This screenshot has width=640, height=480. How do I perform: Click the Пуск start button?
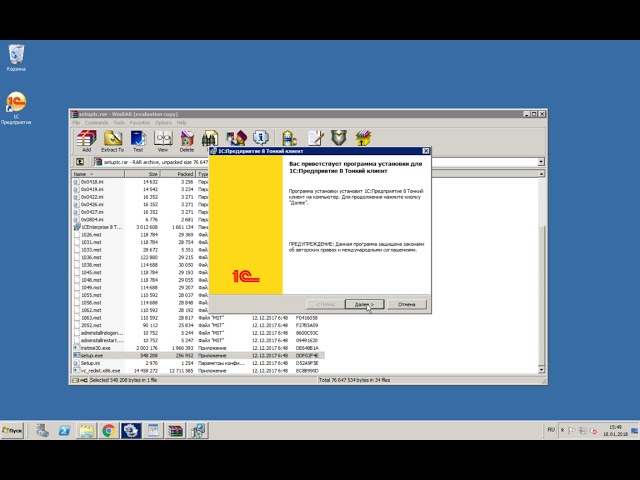[12, 431]
